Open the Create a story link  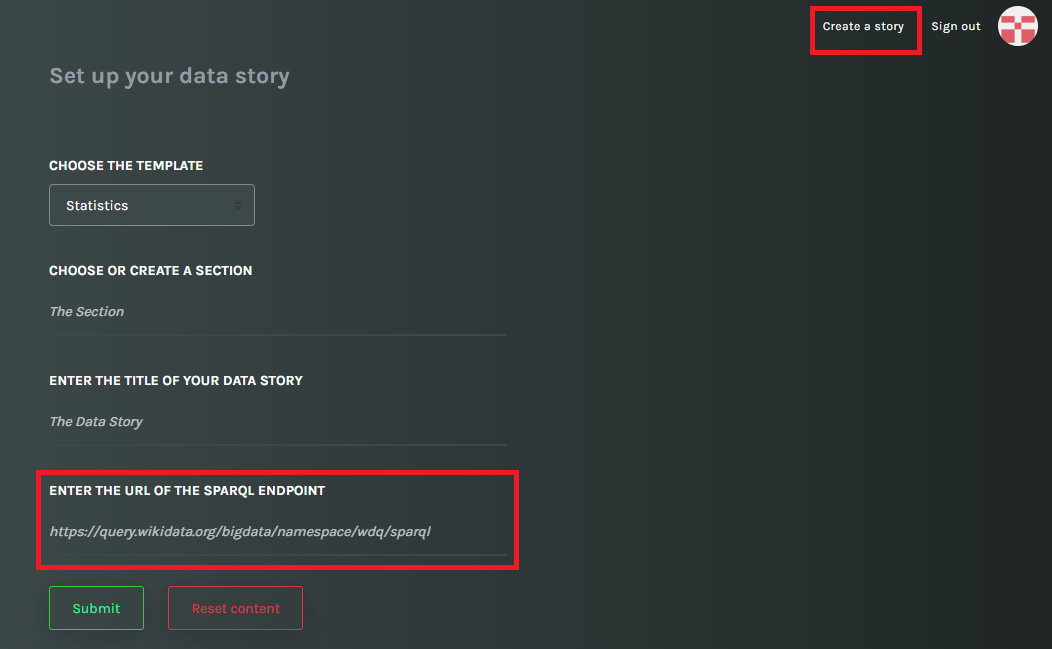(x=863, y=26)
